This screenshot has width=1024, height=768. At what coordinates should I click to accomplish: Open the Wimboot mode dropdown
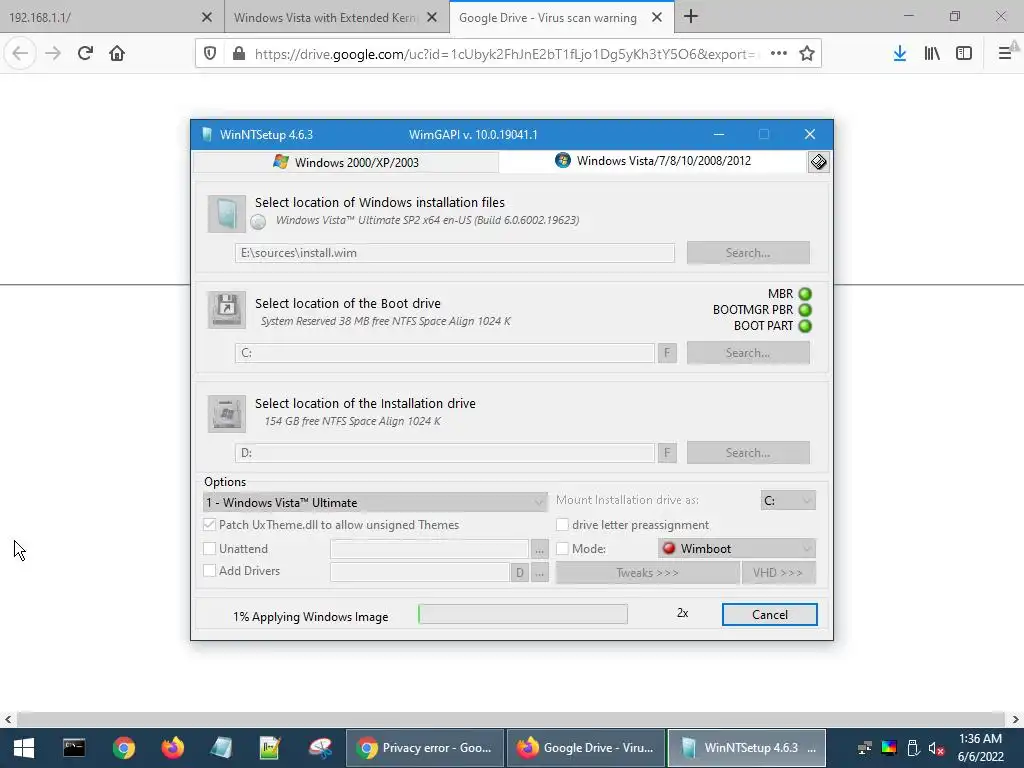click(737, 549)
